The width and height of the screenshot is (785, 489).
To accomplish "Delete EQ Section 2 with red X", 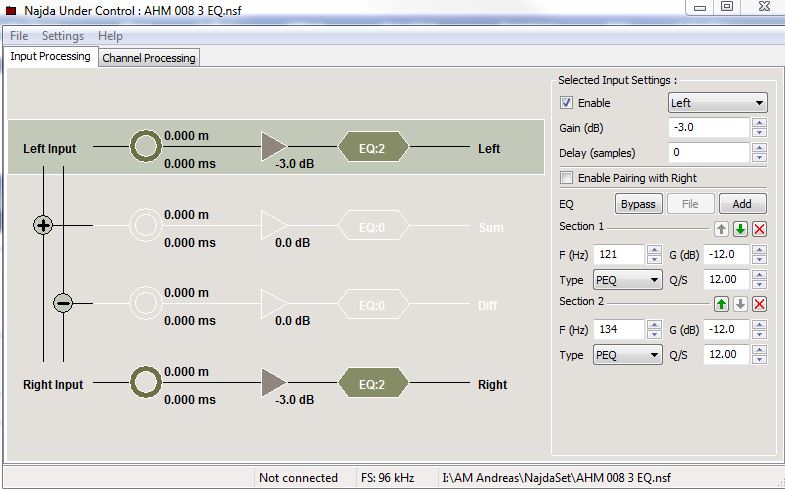I will pos(759,303).
